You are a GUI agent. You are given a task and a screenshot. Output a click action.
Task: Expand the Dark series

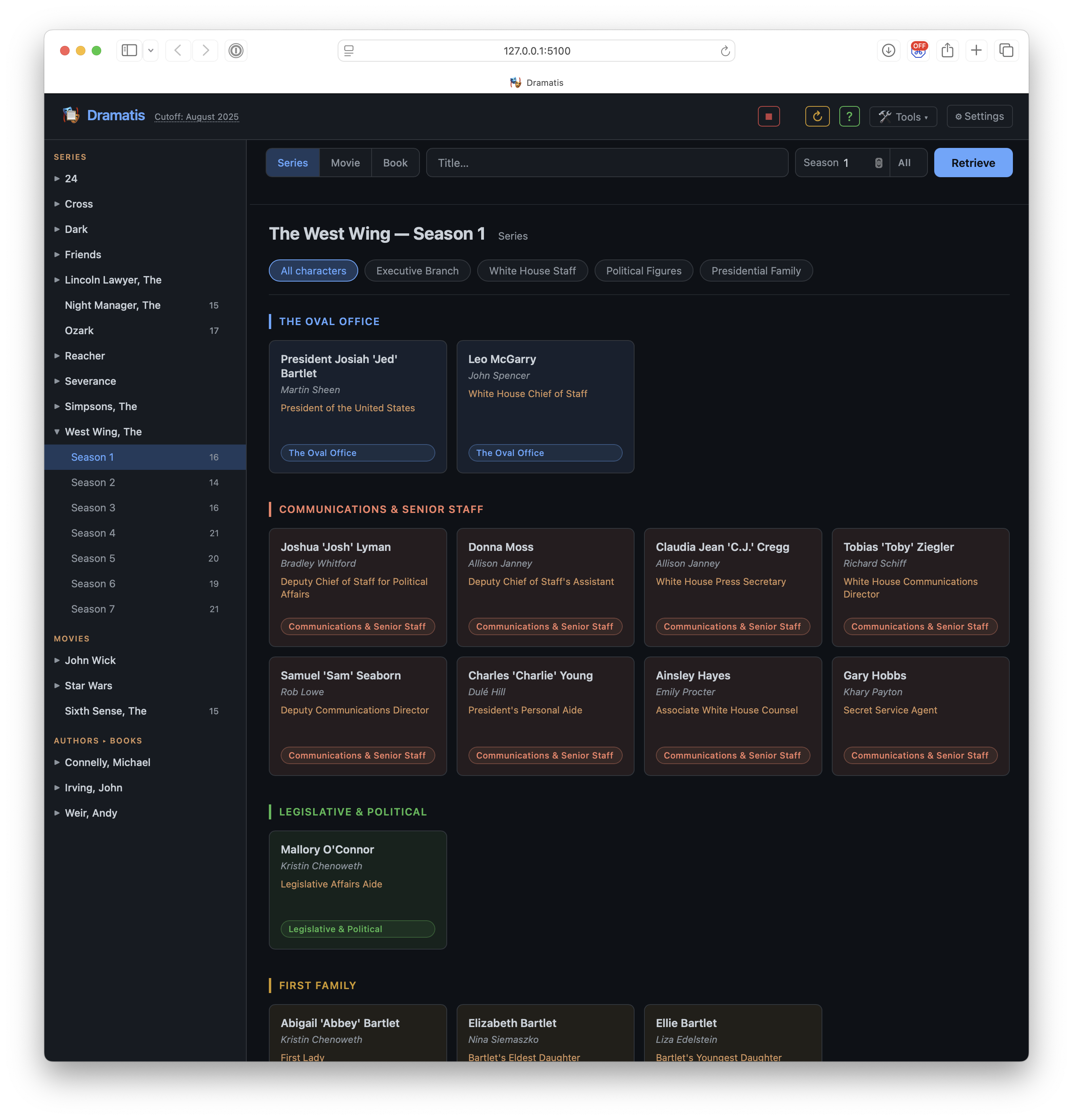(57, 229)
